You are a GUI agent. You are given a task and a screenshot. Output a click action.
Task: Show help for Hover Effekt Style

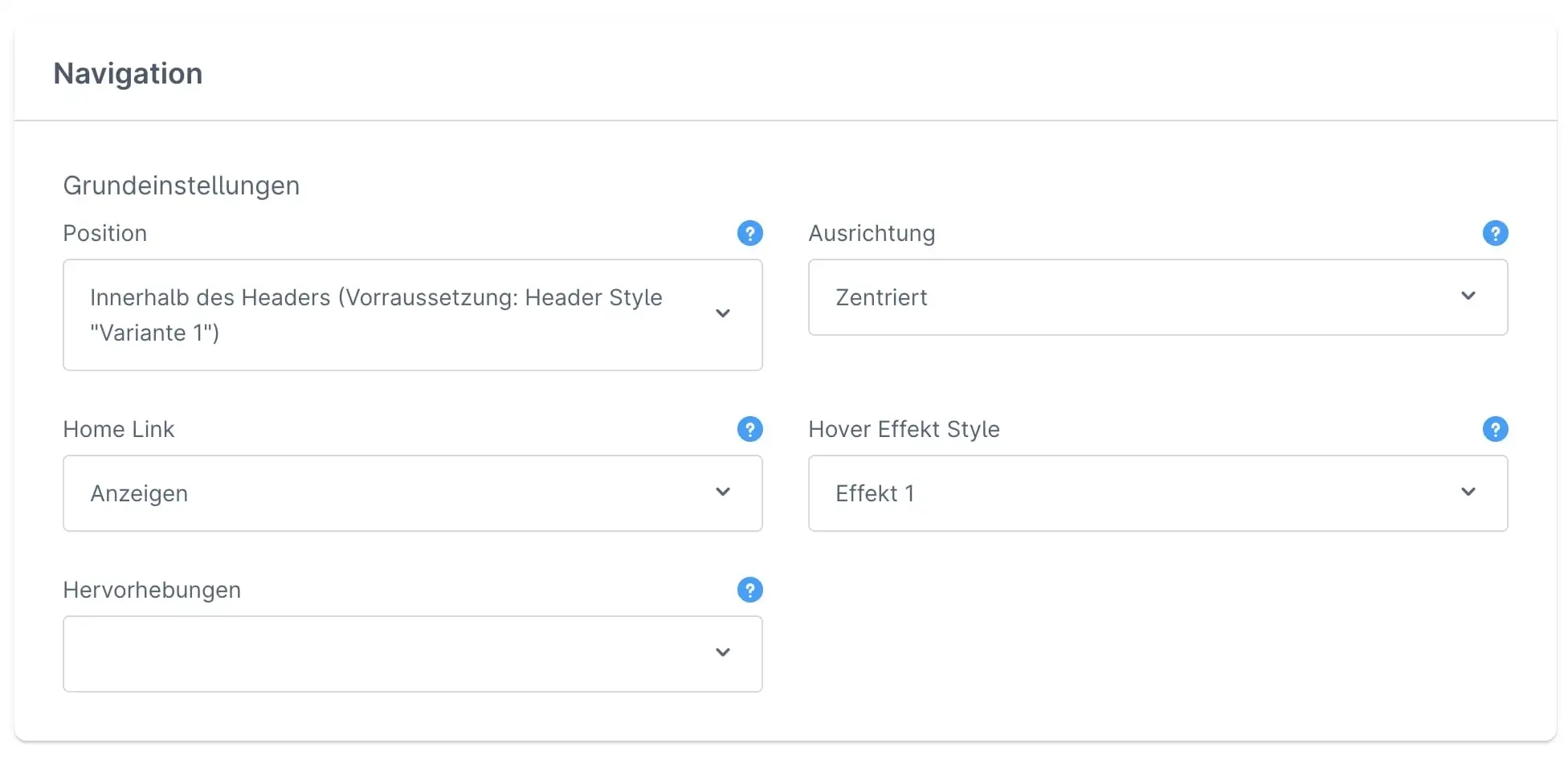[1495, 430]
